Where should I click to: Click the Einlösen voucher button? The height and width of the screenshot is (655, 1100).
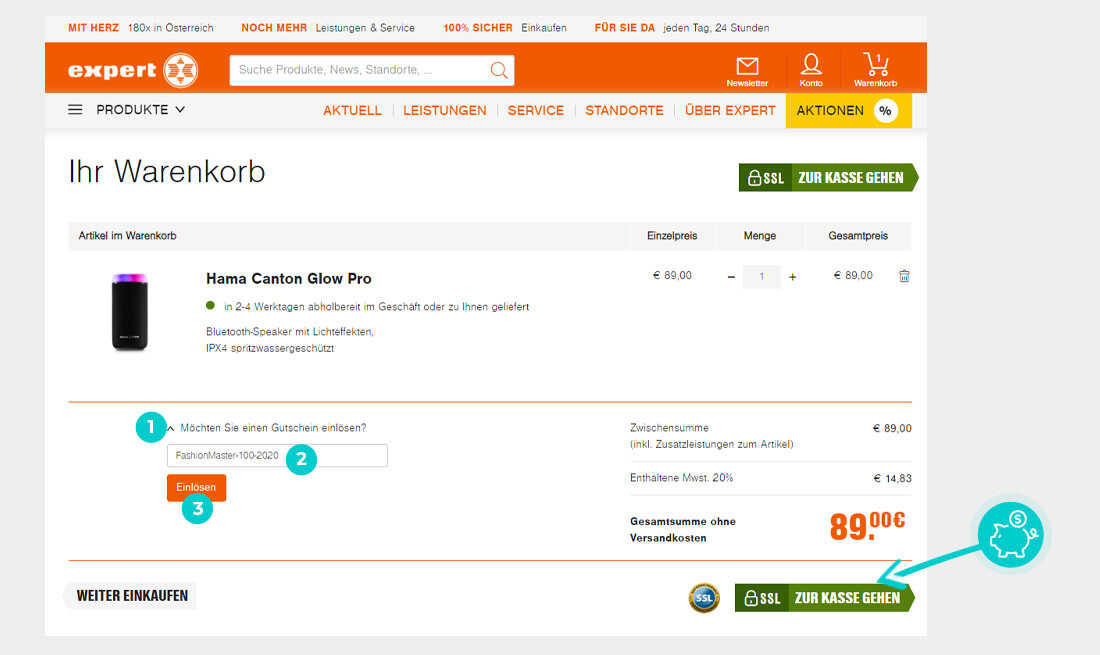(x=196, y=487)
